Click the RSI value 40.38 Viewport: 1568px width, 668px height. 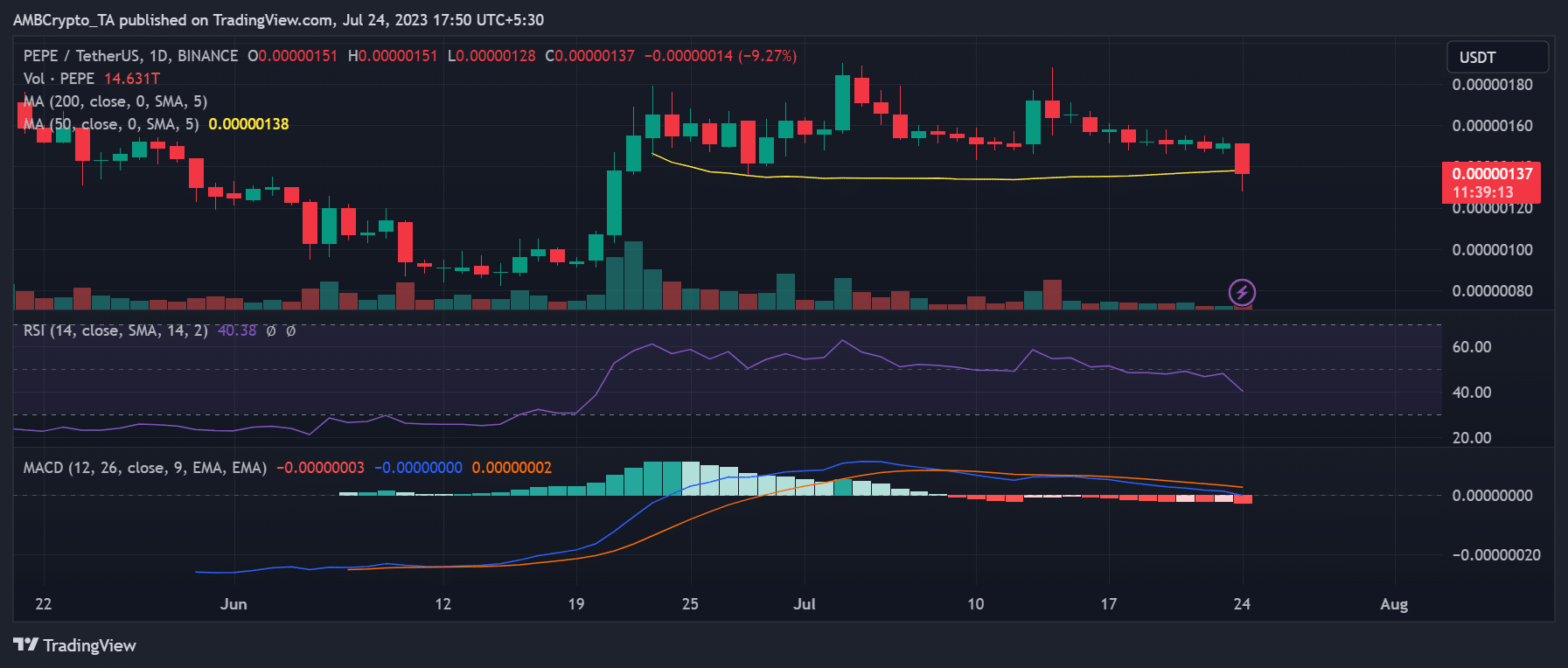point(237,331)
